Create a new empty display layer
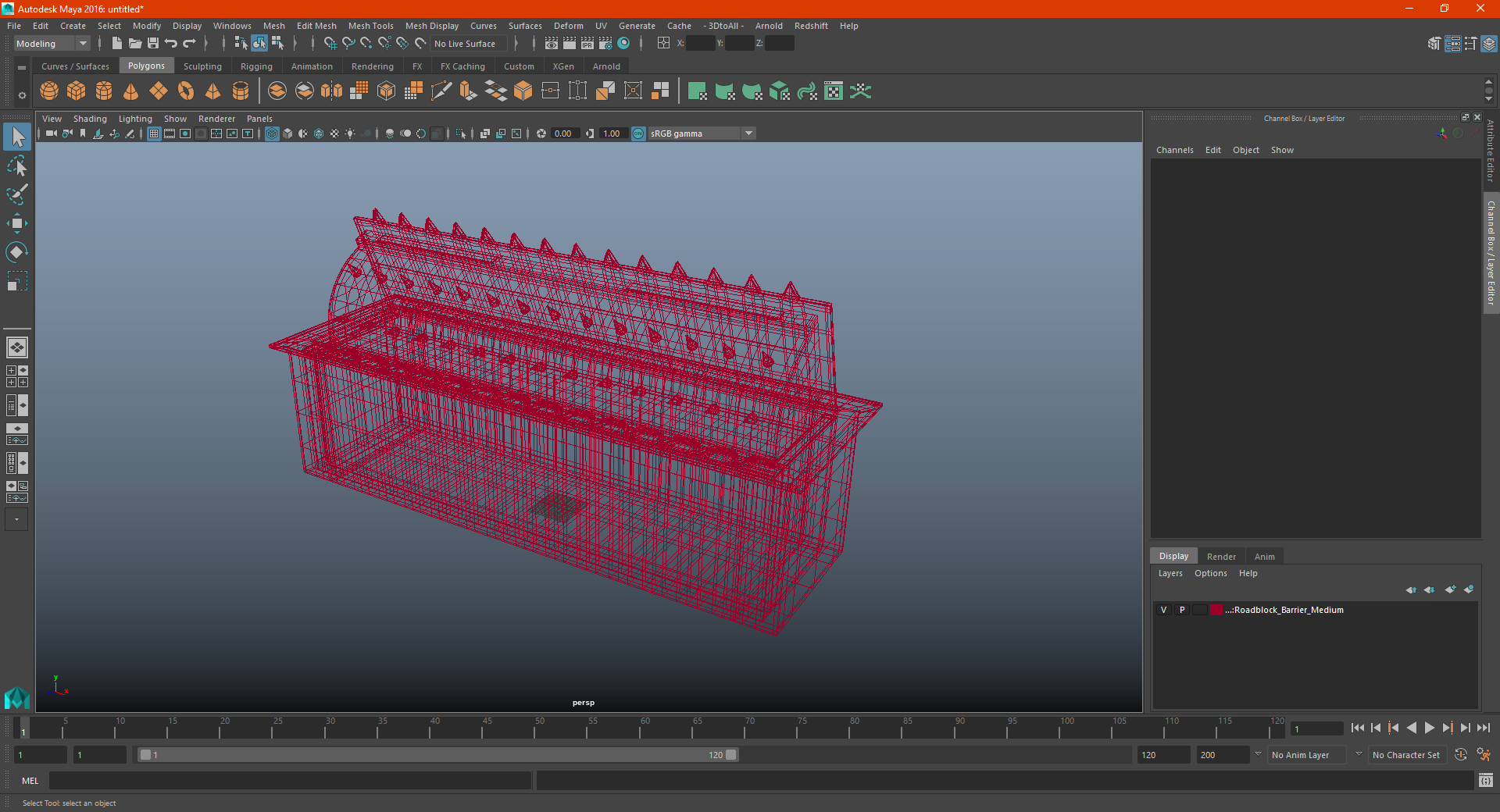This screenshot has height=812, width=1500. (1450, 589)
